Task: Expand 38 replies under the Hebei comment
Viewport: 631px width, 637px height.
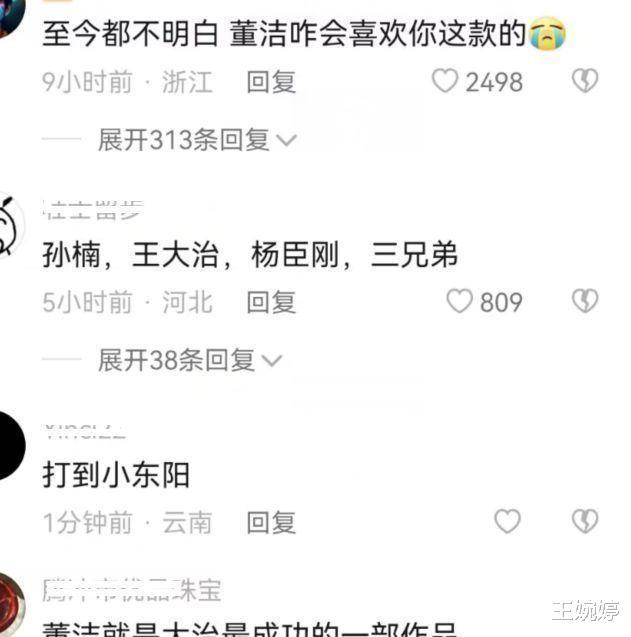Action: [190, 360]
